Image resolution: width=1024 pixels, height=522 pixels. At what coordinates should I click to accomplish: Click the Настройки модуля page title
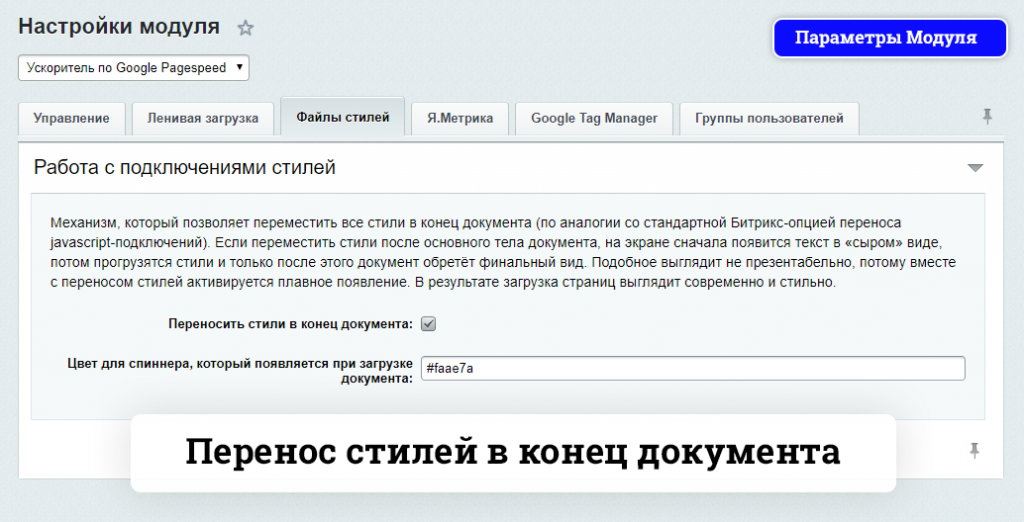[119, 27]
